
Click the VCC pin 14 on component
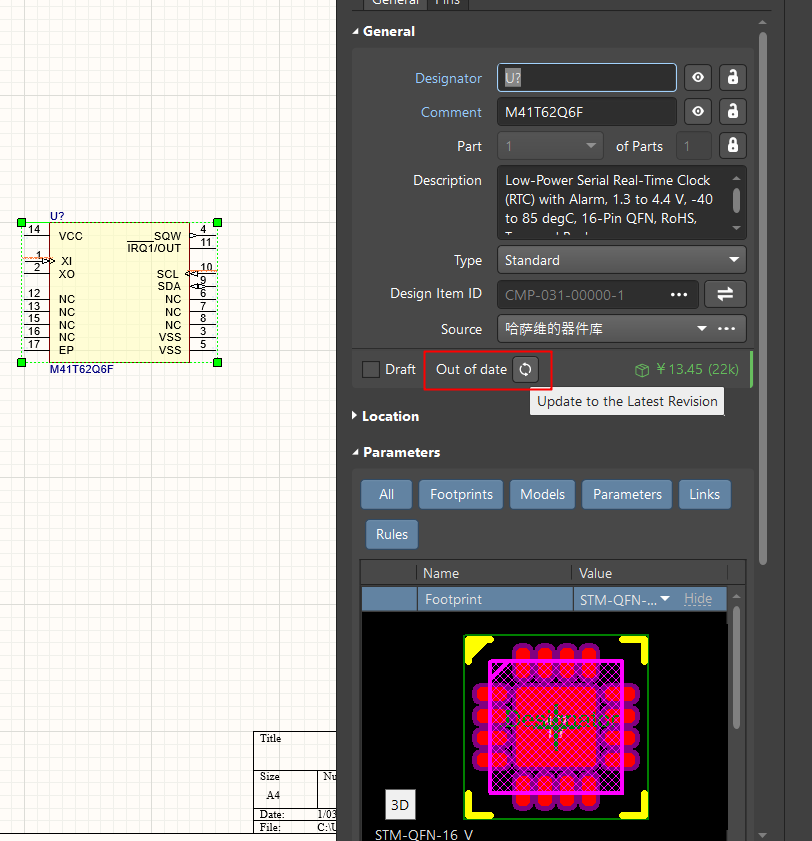36,235
